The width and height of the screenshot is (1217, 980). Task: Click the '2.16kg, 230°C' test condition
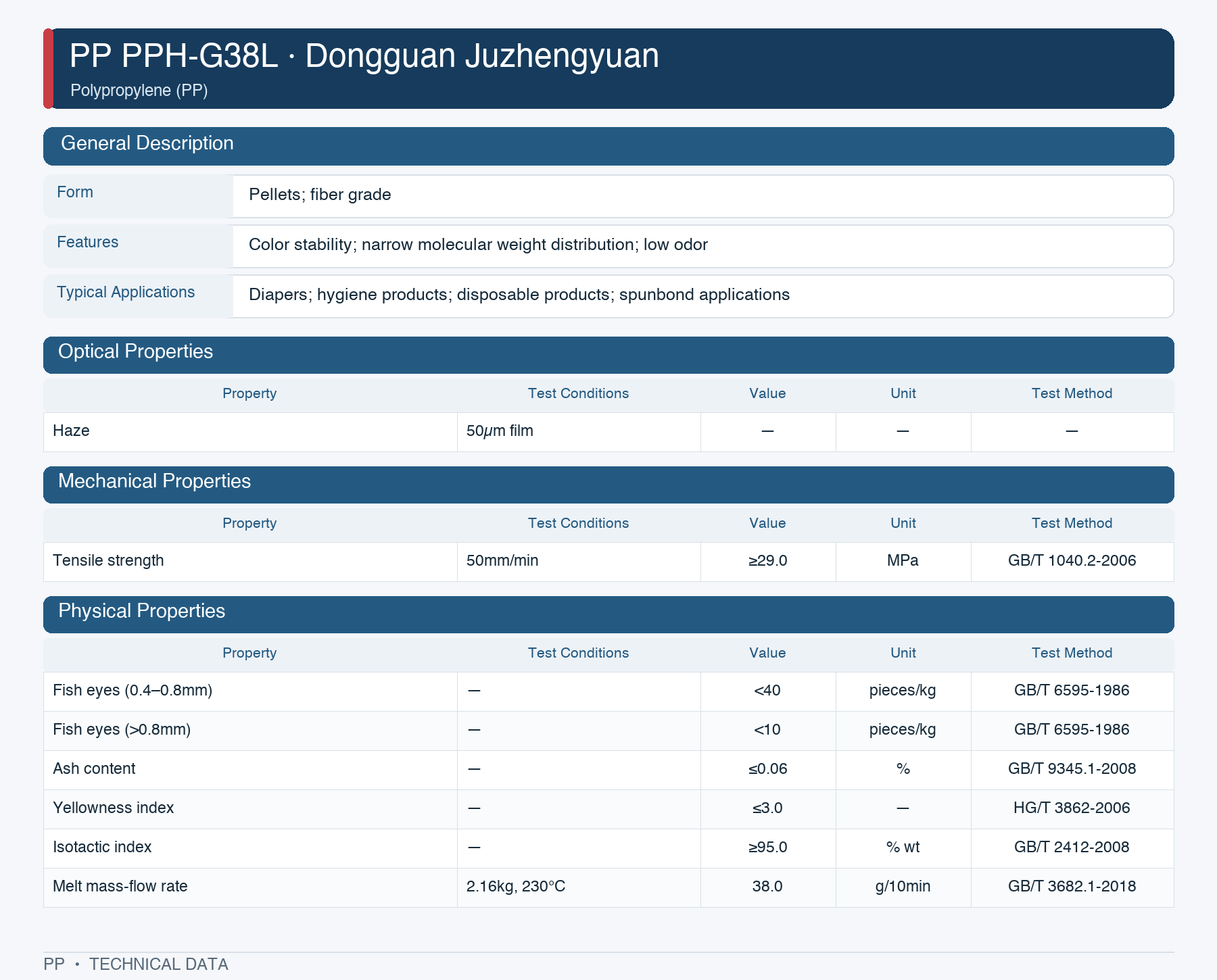click(x=516, y=887)
